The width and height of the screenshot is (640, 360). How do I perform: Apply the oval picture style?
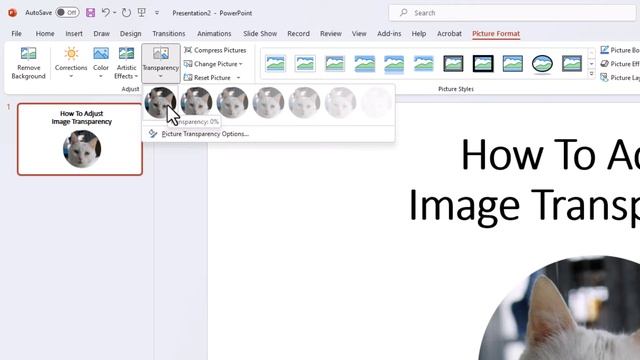542,64
